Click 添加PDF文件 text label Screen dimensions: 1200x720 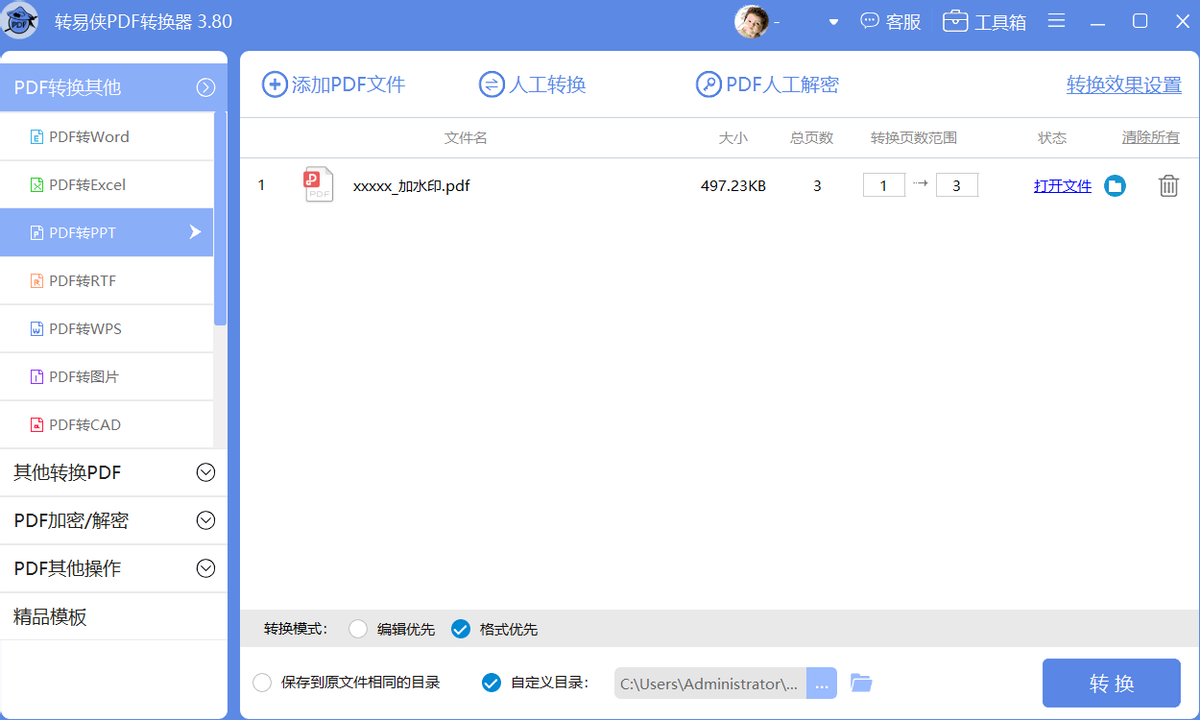click(348, 85)
